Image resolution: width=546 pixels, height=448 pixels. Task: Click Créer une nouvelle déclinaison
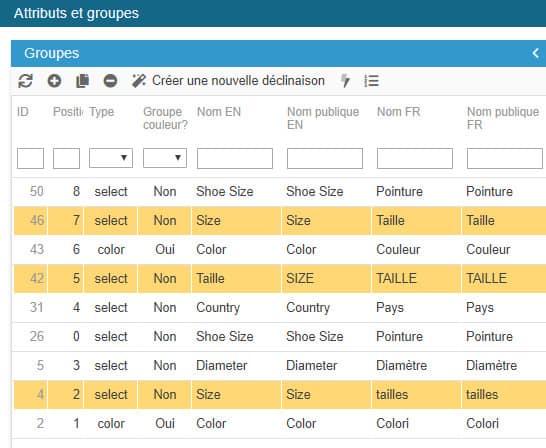[239, 81]
